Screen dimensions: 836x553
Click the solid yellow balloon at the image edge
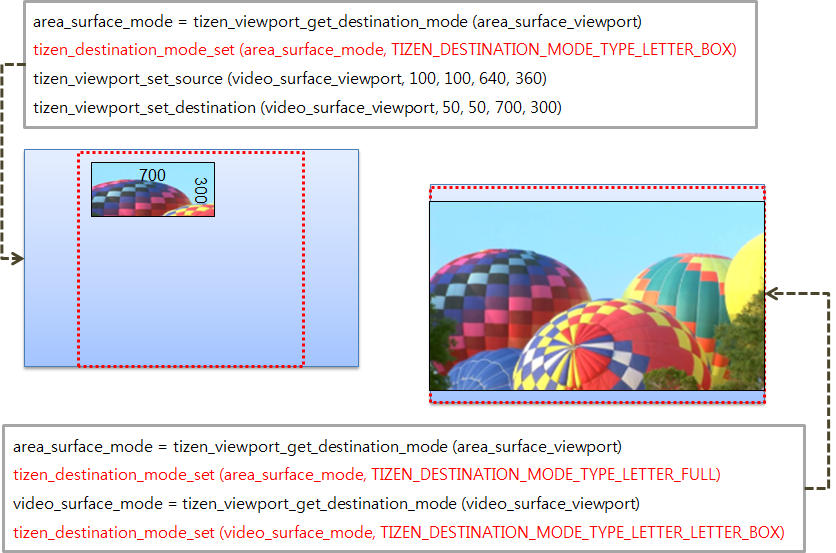749,268
